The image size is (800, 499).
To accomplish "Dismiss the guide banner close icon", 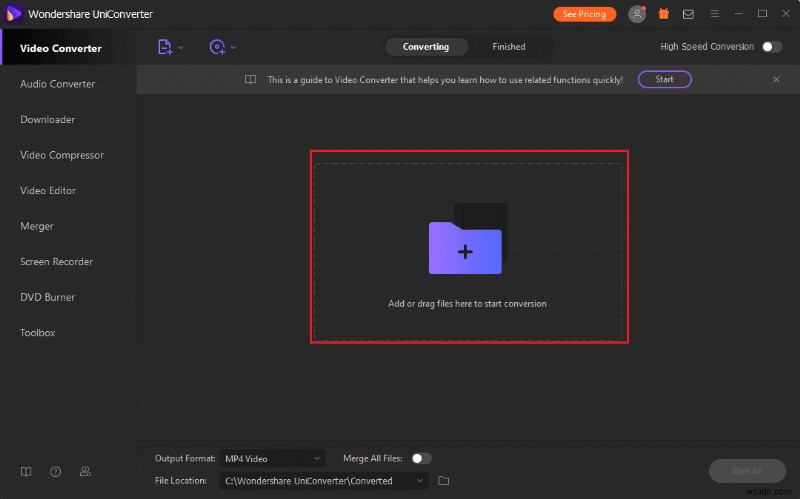I will point(776,80).
